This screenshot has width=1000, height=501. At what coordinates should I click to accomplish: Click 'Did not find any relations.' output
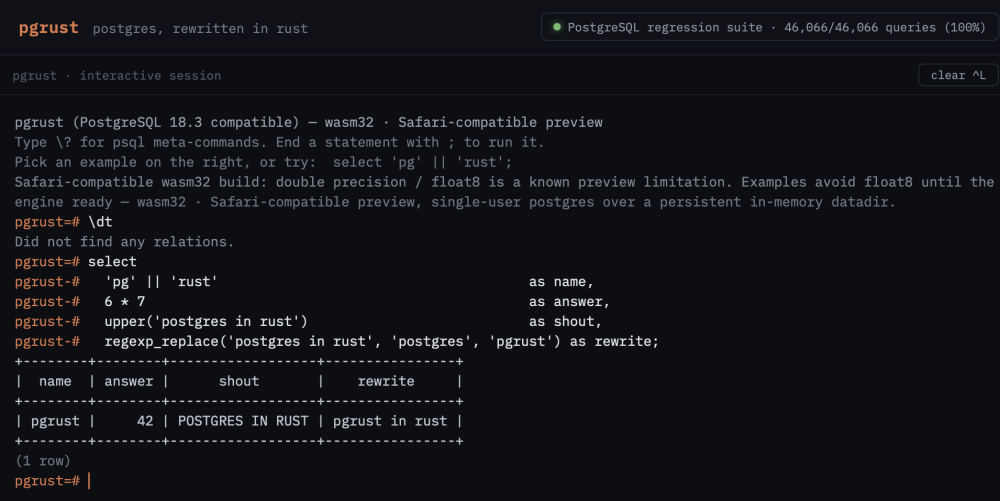[x=124, y=242]
